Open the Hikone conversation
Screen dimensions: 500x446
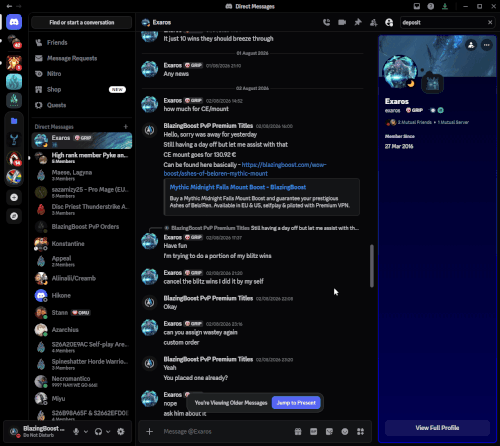(x=82, y=295)
